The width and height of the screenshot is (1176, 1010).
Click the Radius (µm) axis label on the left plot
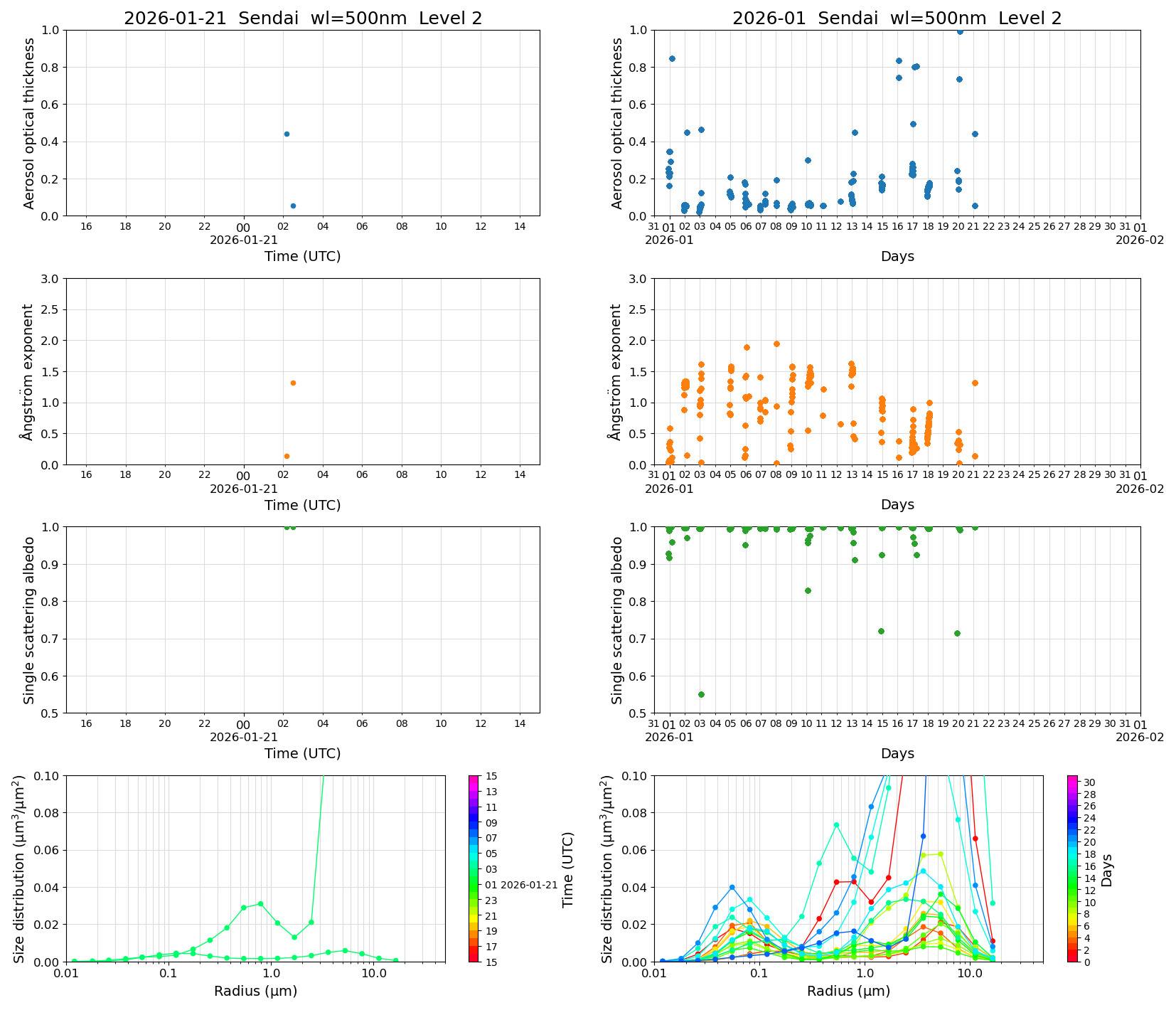[257, 990]
